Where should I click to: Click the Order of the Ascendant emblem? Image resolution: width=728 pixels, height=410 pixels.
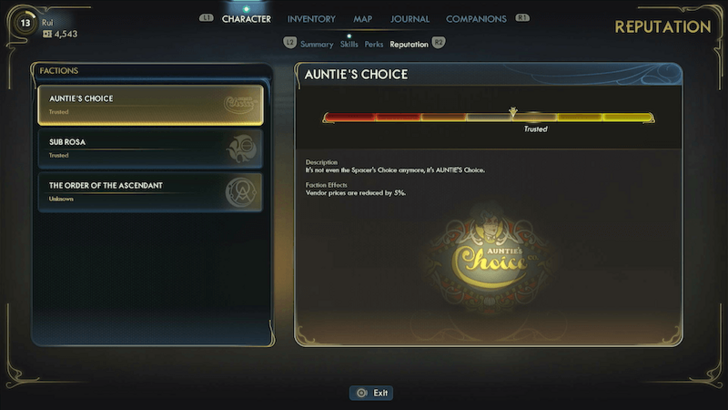[x=240, y=192]
